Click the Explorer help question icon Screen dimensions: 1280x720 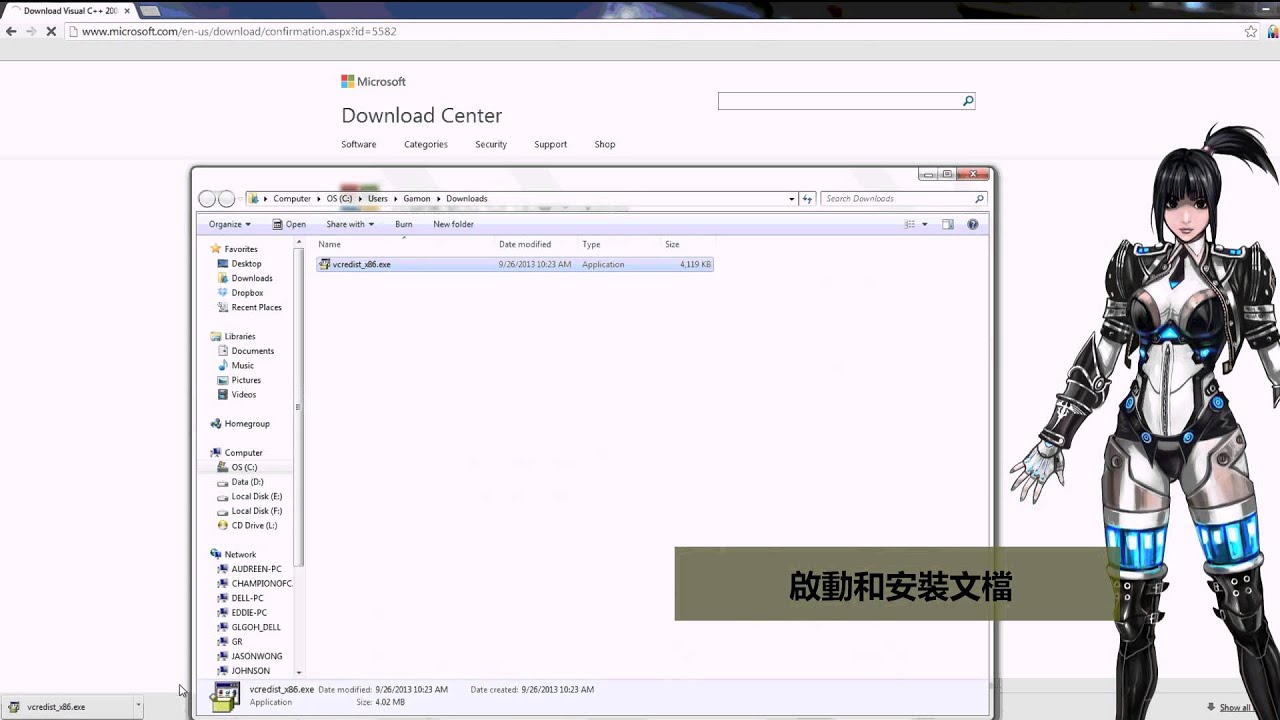[x=972, y=224]
